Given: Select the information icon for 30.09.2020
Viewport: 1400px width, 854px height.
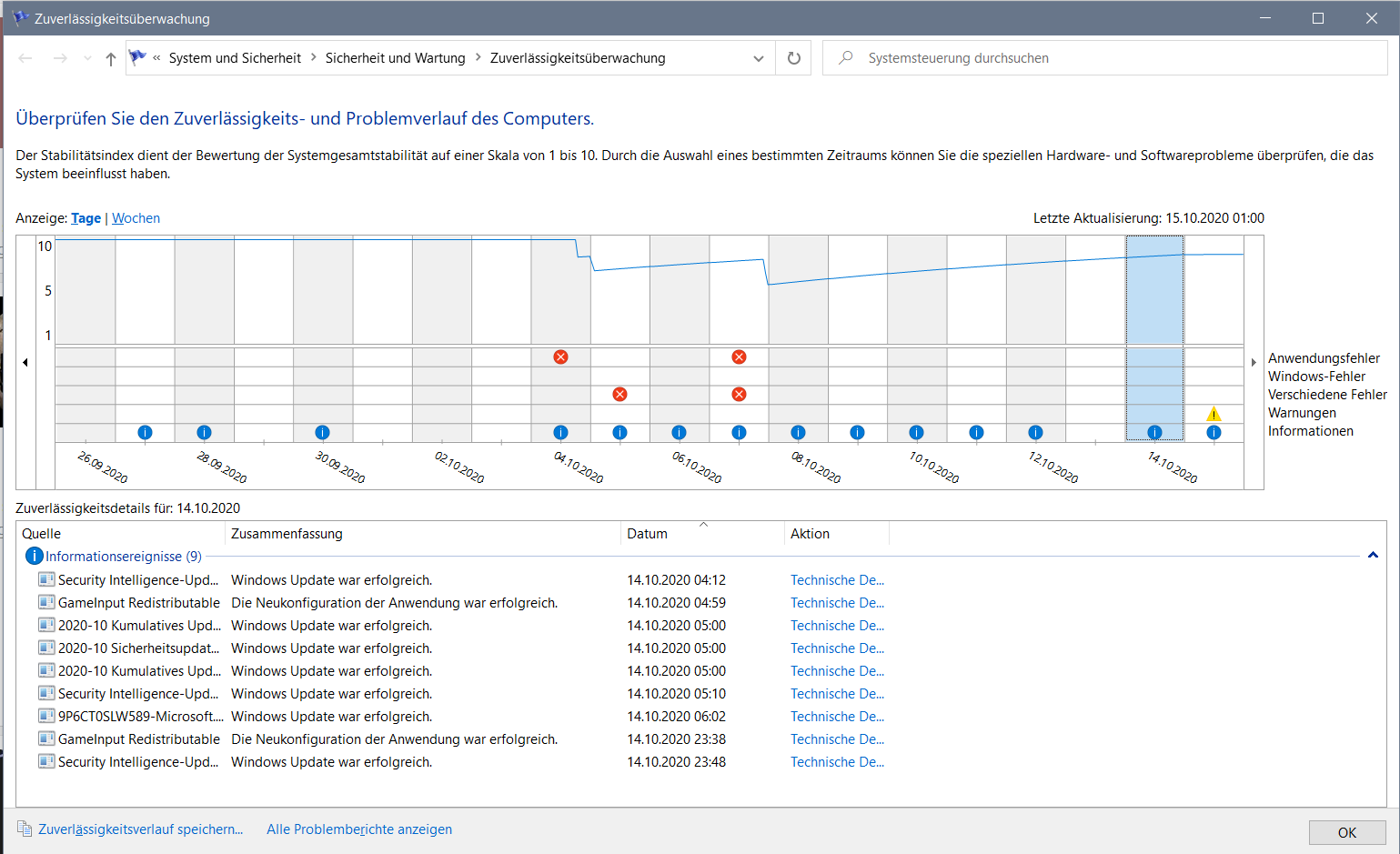Looking at the screenshot, I should click(322, 432).
